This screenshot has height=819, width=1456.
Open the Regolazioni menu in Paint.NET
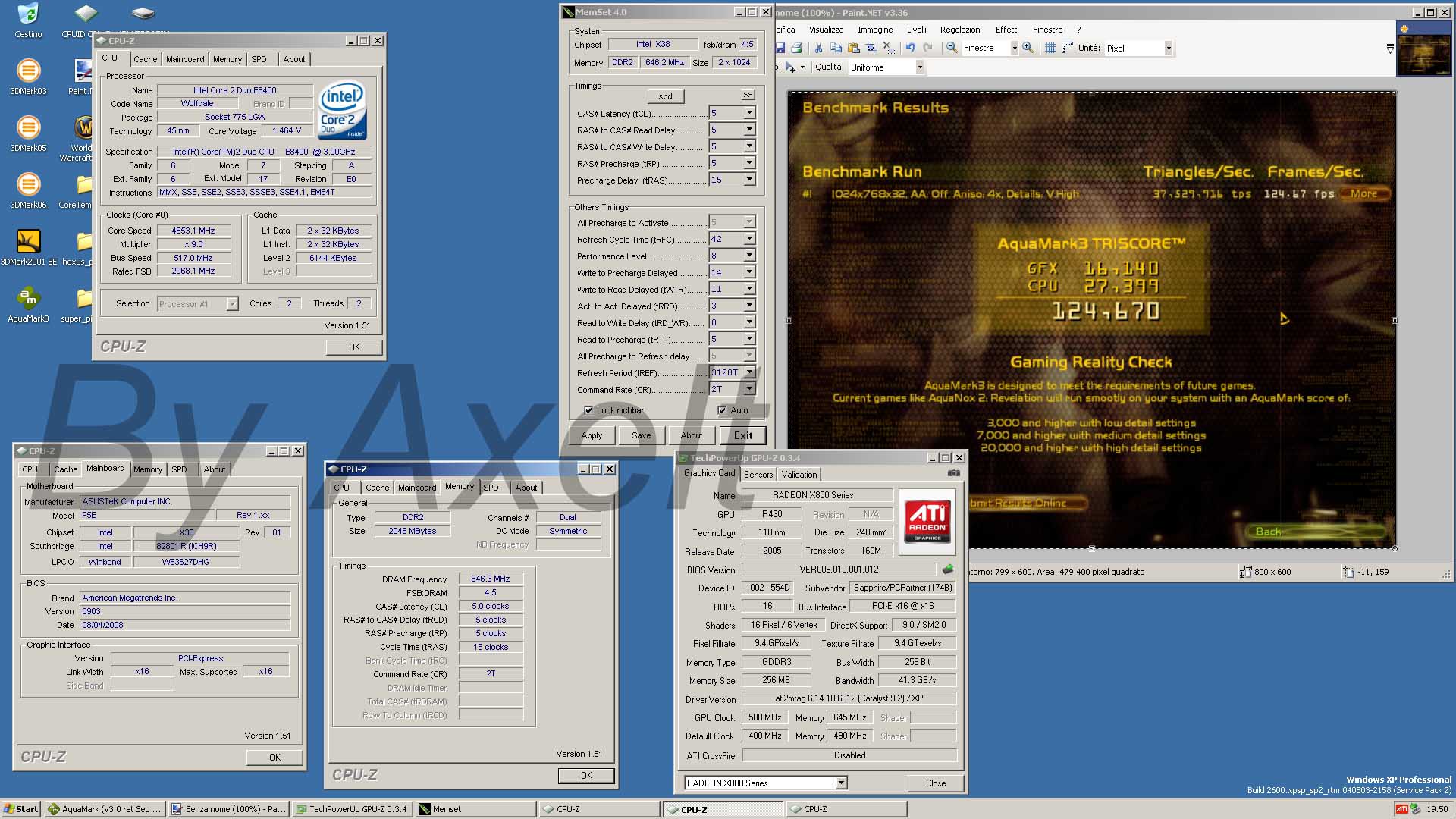click(x=961, y=30)
